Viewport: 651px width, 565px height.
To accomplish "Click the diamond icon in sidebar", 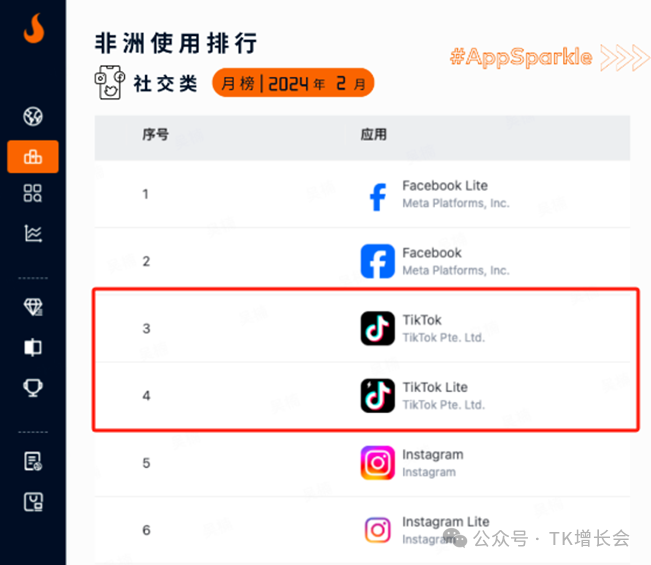I will tap(33, 307).
